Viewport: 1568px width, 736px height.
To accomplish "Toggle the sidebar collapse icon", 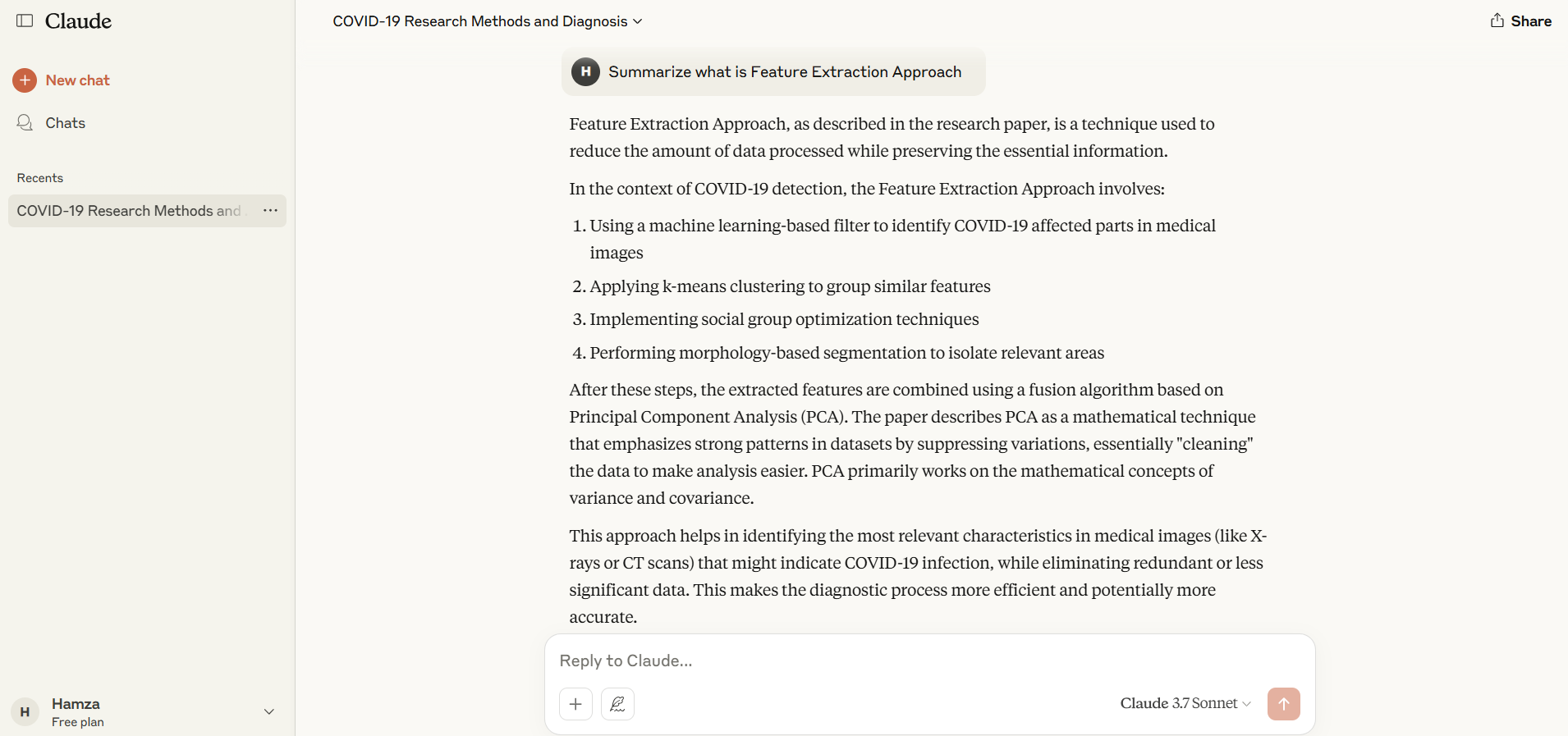I will (x=25, y=21).
